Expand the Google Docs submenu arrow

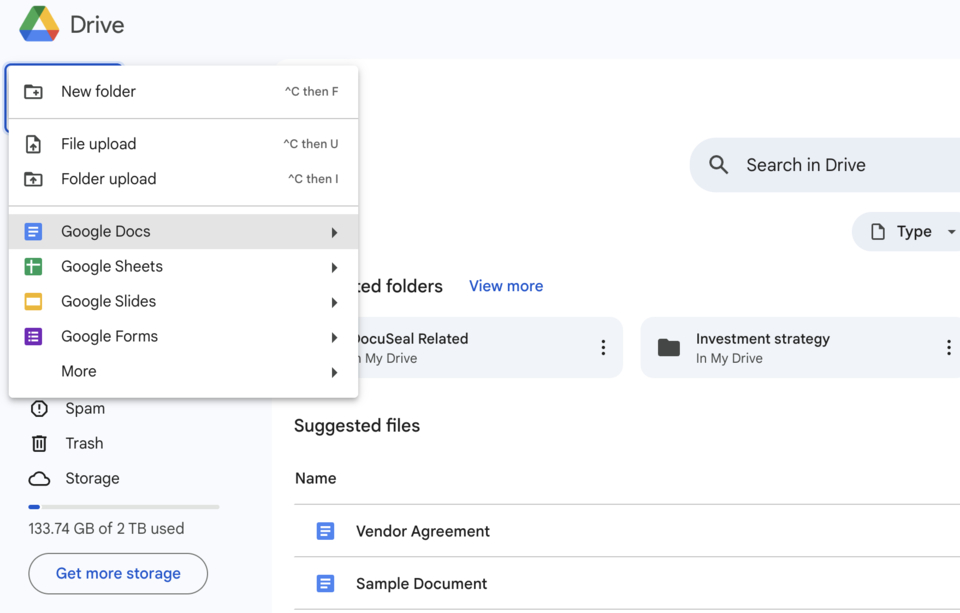tap(334, 233)
